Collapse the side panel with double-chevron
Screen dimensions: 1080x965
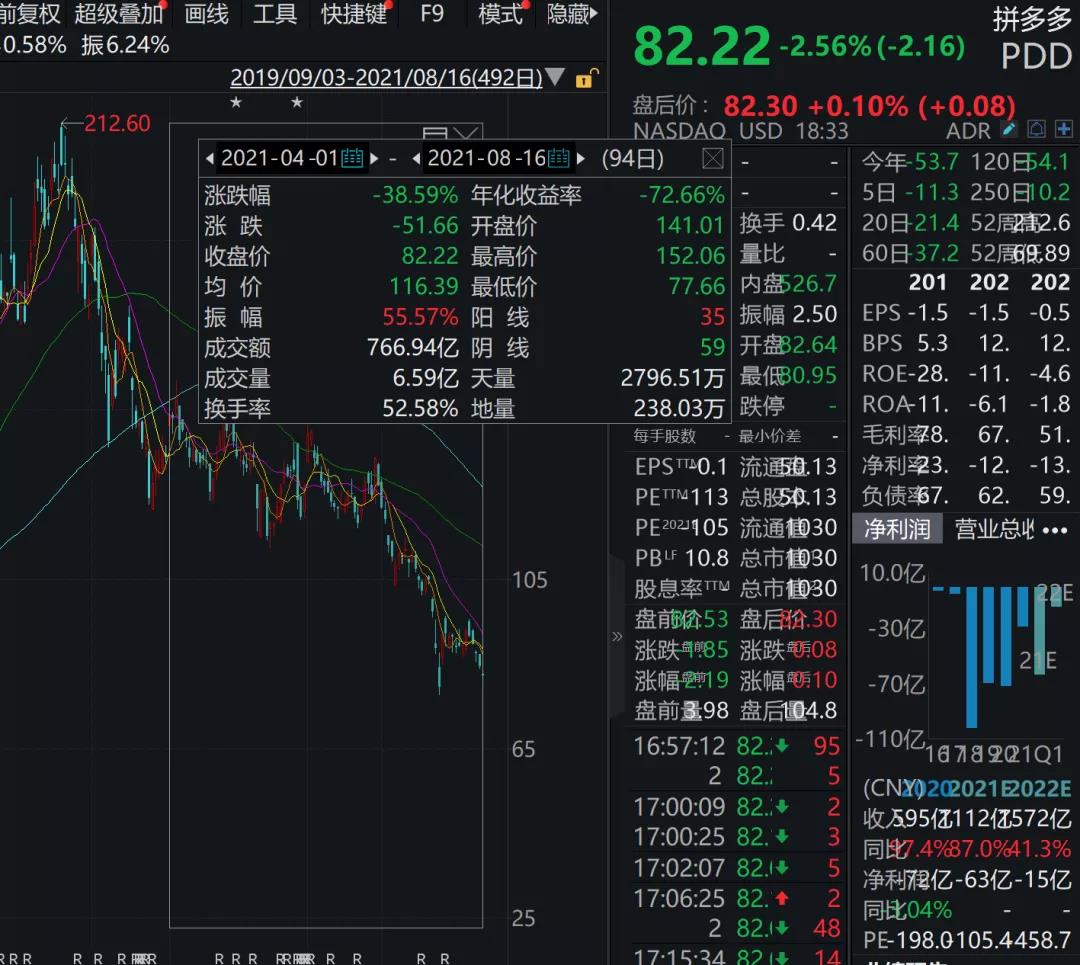pyautogui.click(x=617, y=636)
